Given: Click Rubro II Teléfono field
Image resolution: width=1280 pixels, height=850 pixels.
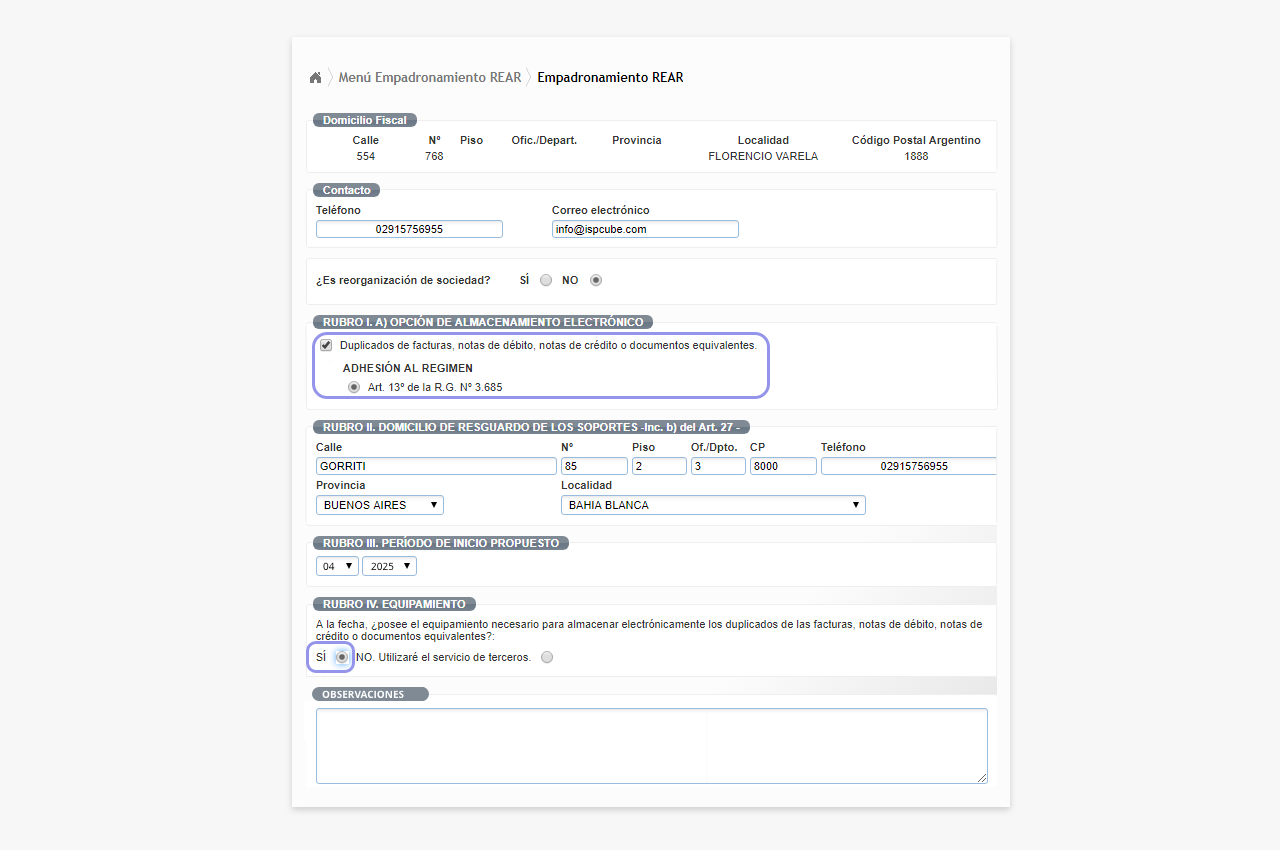Looking at the screenshot, I should coord(909,466).
